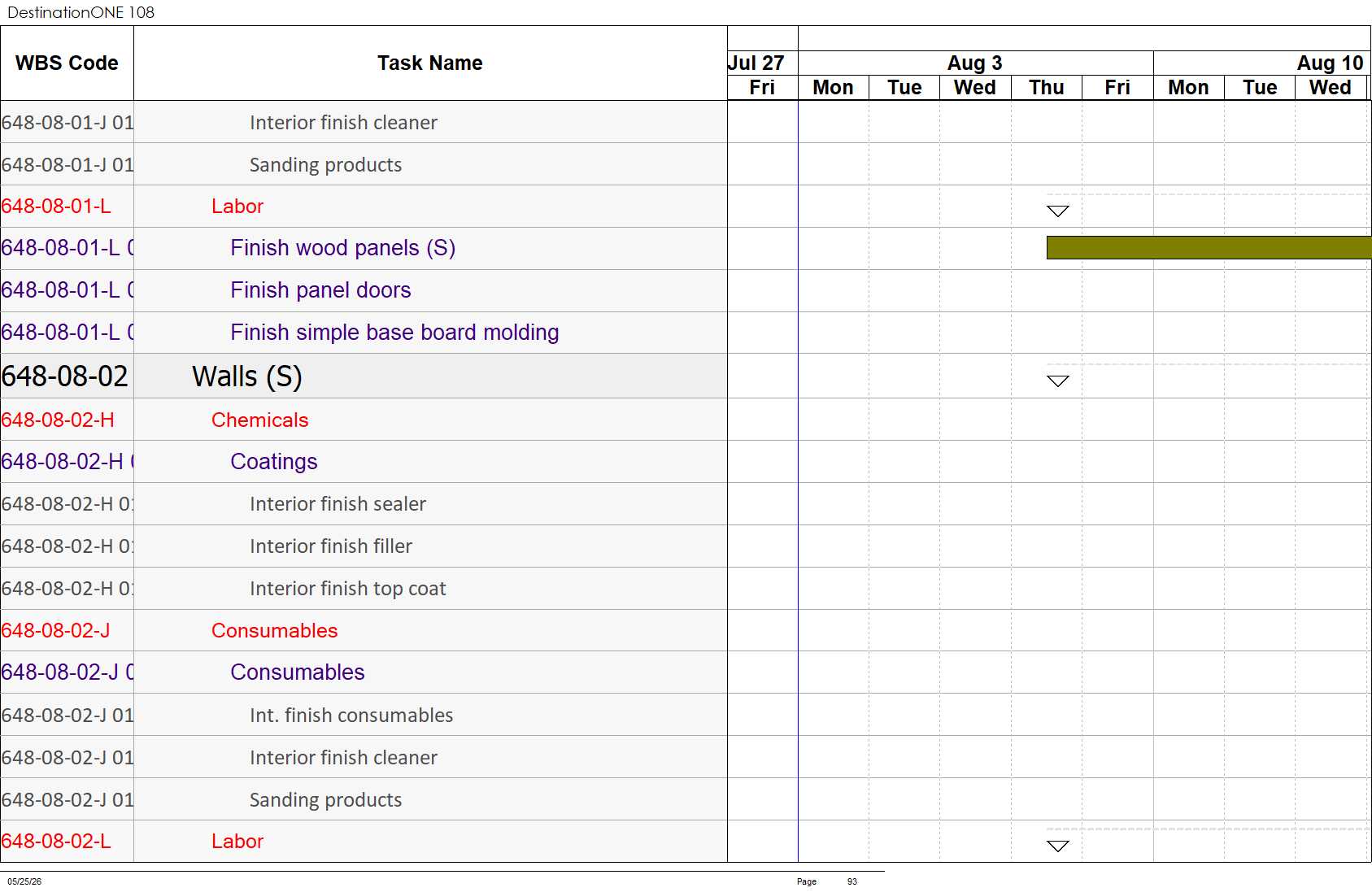
Task: Click the summary triangle marker in the 648-08-02-L Labor row
Action: pyautogui.click(x=1058, y=846)
